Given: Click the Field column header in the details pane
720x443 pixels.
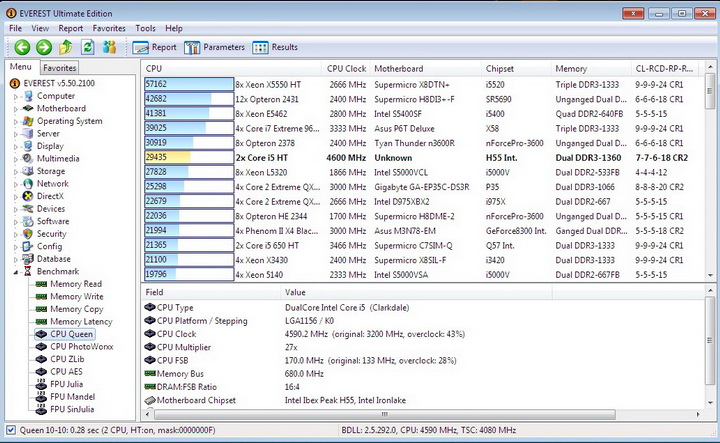Looking at the screenshot, I should pos(211,292).
